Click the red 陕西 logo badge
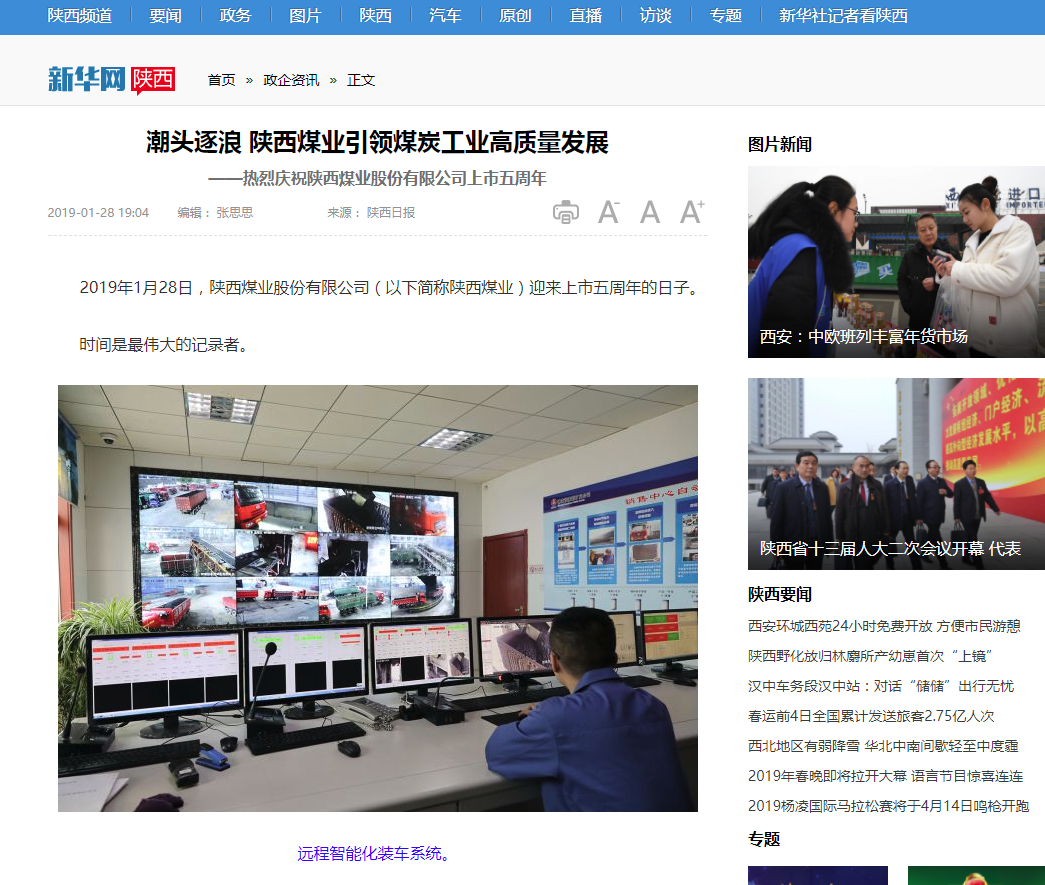The width and height of the screenshot is (1045, 885). [153, 80]
